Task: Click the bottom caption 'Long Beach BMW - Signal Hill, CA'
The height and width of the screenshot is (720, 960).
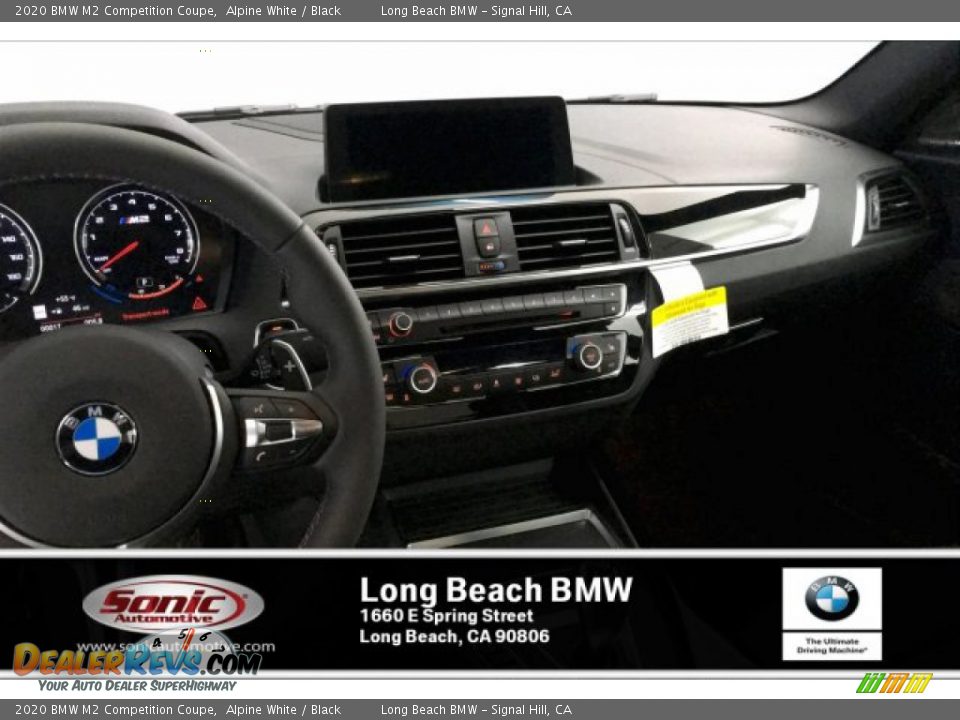Action: click(x=476, y=710)
